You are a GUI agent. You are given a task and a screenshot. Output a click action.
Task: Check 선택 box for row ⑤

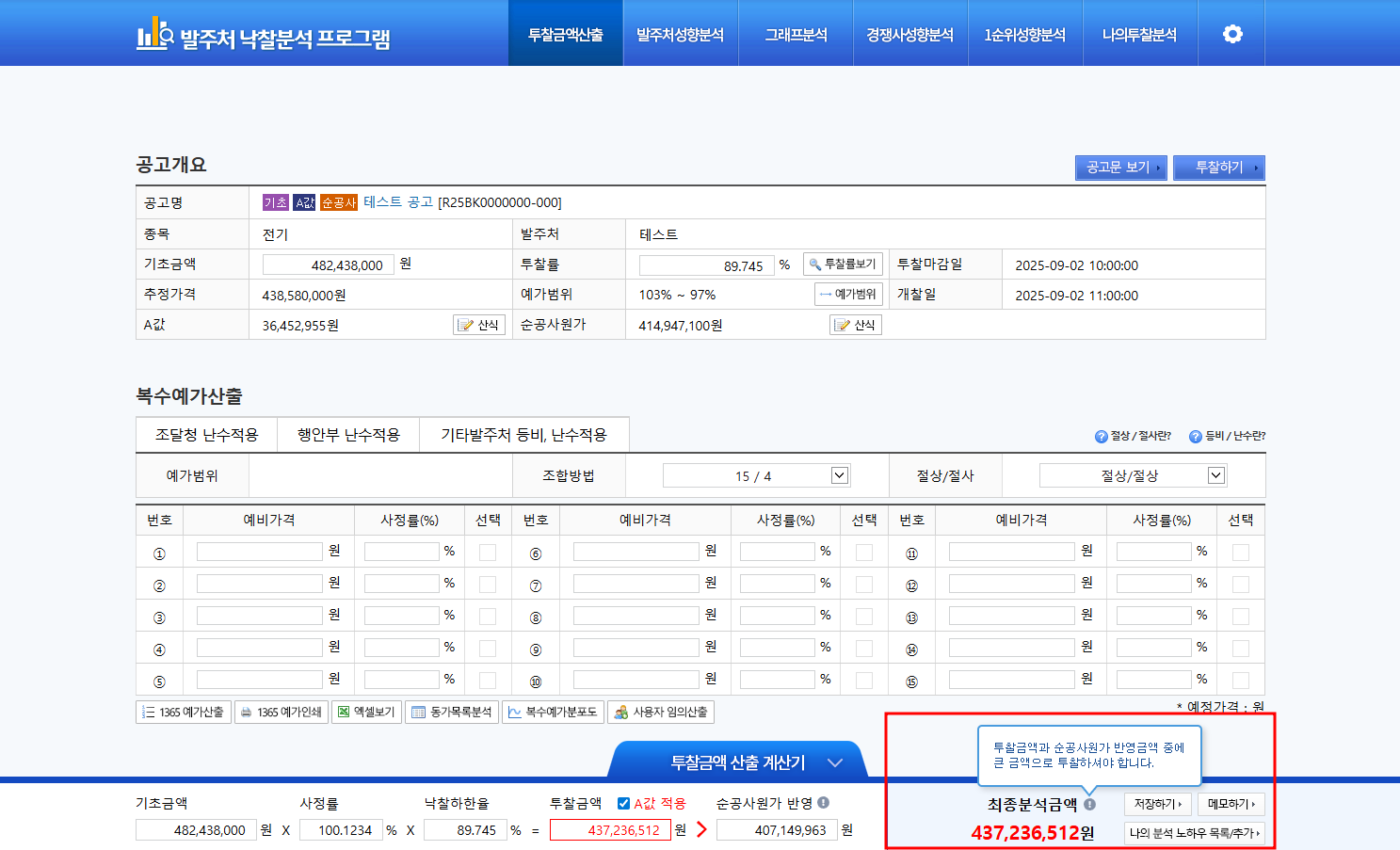(488, 681)
